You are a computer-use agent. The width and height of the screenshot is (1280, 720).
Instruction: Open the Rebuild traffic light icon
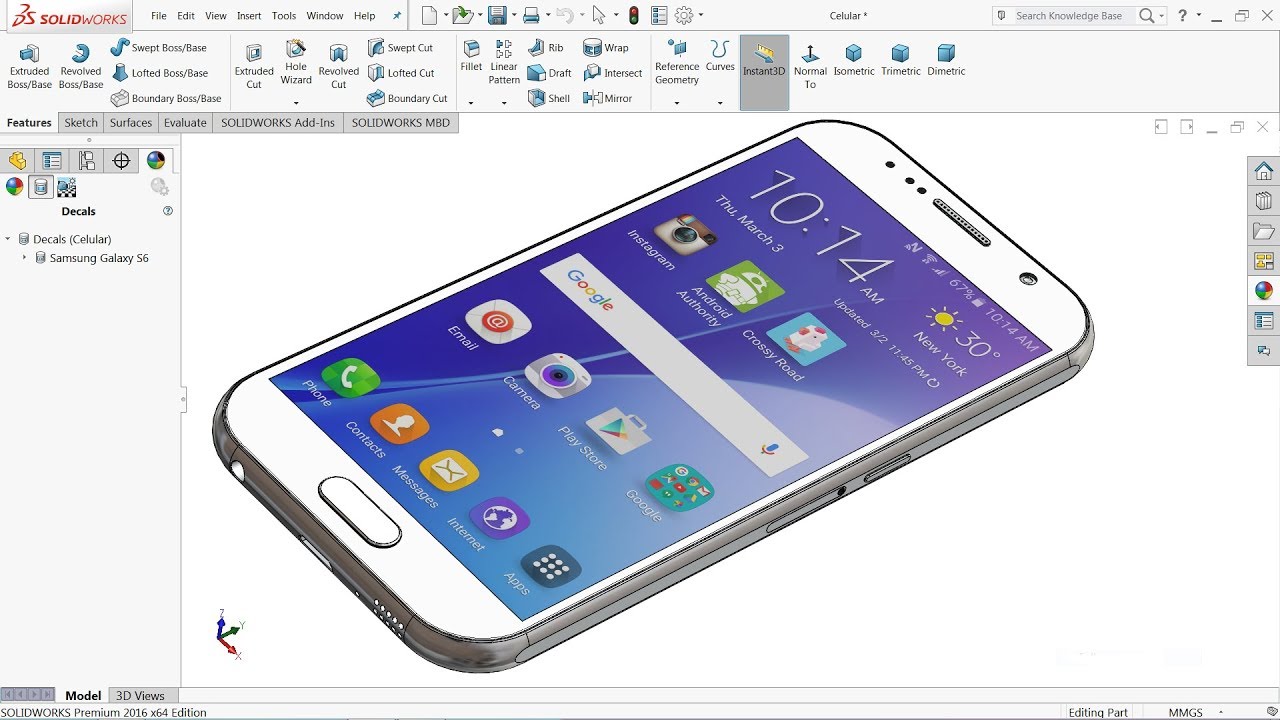tap(634, 15)
